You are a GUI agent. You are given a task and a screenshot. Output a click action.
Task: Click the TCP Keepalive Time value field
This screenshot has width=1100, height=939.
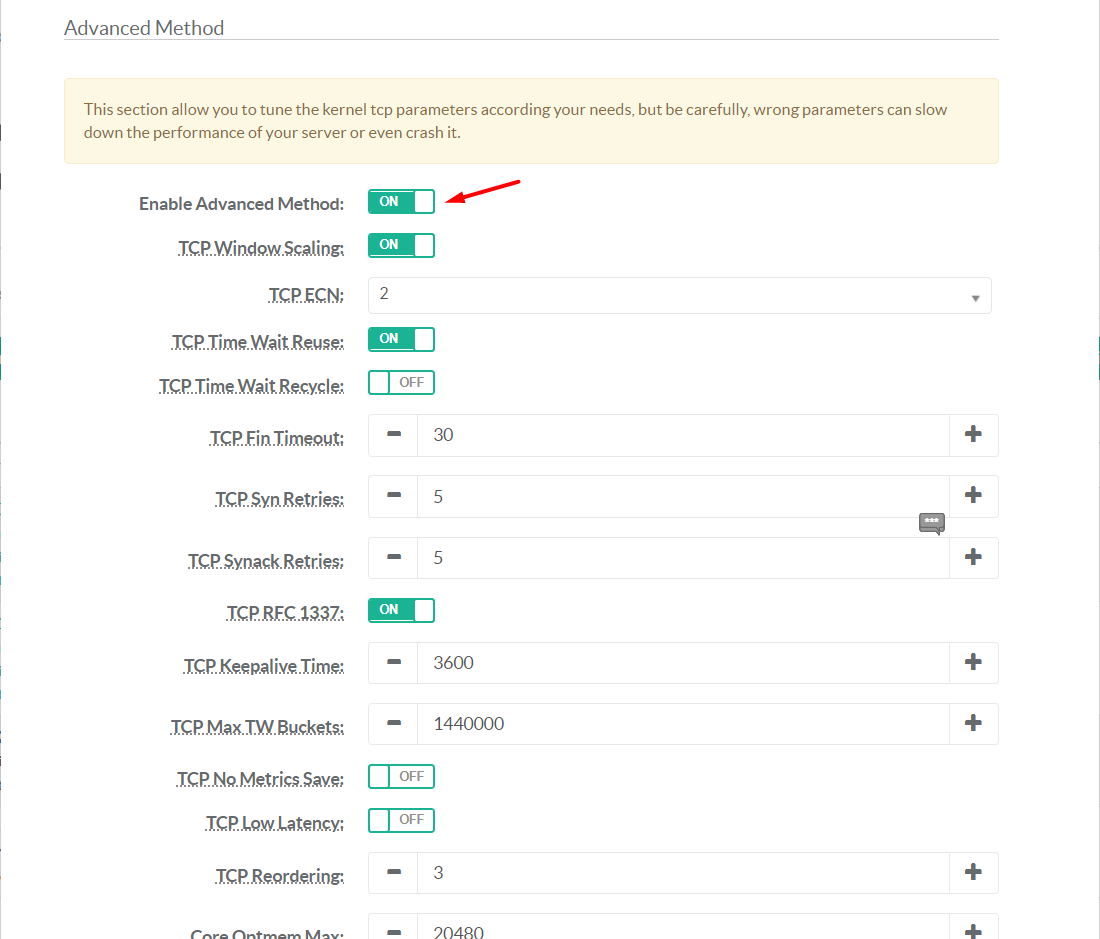pyautogui.click(x=682, y=663)
